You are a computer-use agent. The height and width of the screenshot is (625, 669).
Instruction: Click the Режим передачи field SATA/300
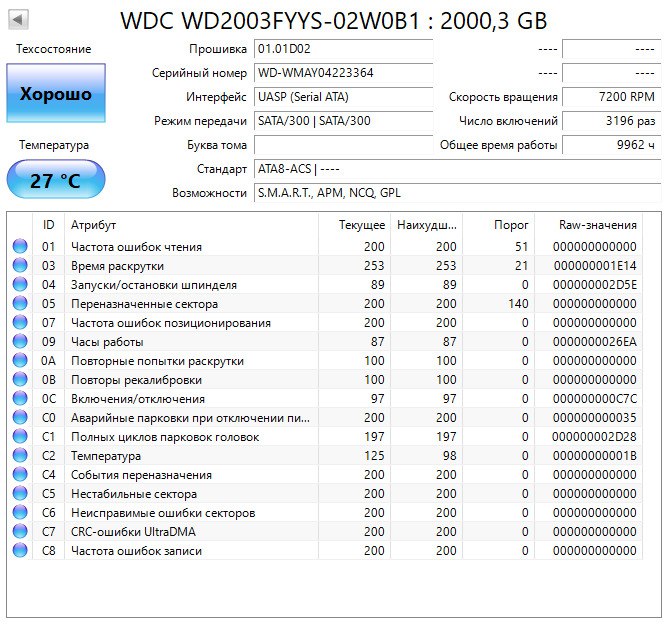click(x=343, y=121)
